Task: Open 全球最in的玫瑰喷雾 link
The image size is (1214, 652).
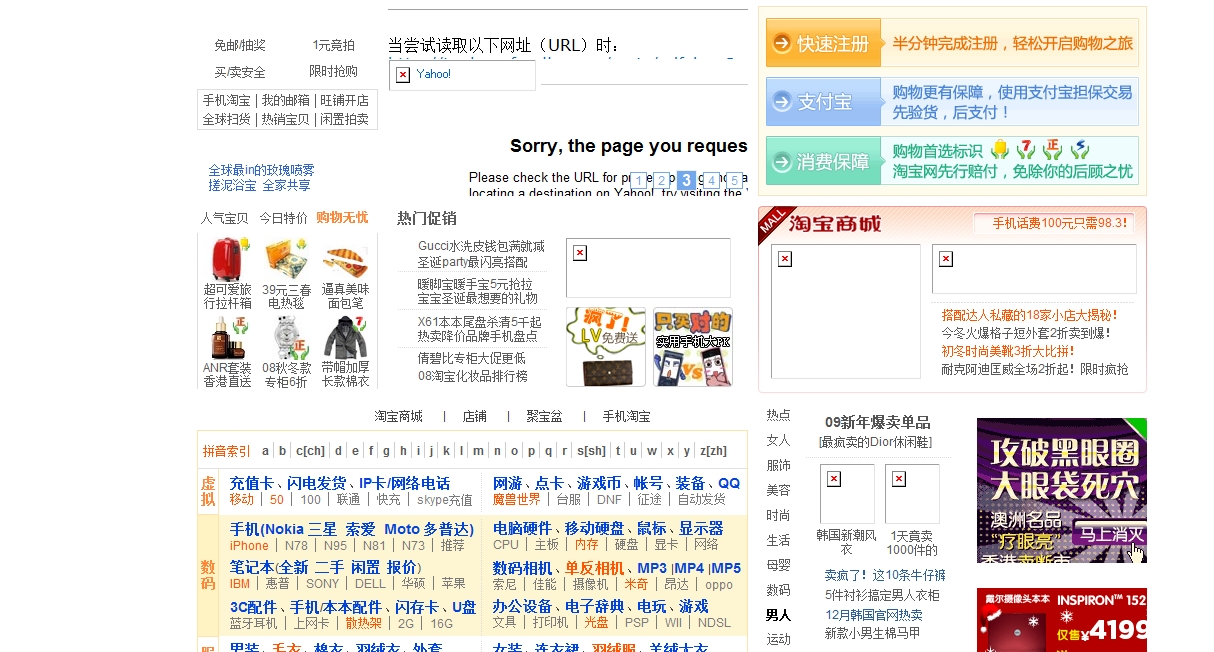Action: coord(261,170)
